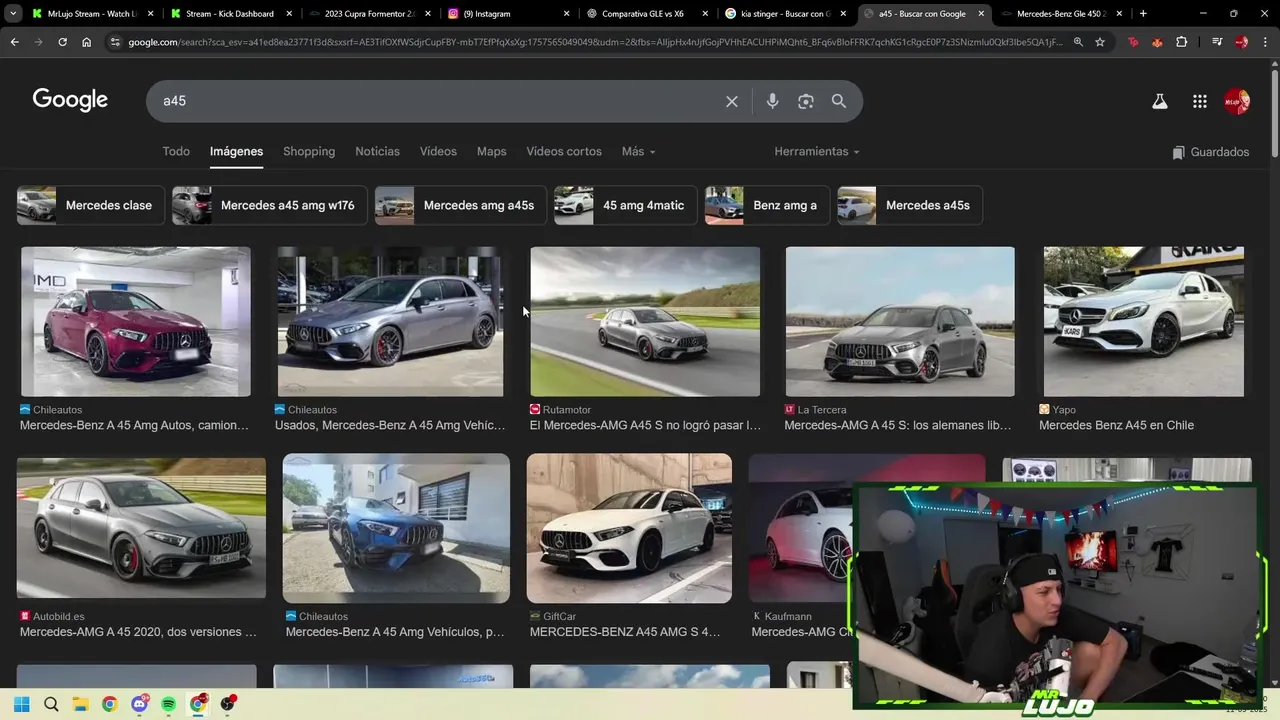Start voice search with the microphone icon
The width and height of the screenshot is (1280, 720).
coord(772,101)
